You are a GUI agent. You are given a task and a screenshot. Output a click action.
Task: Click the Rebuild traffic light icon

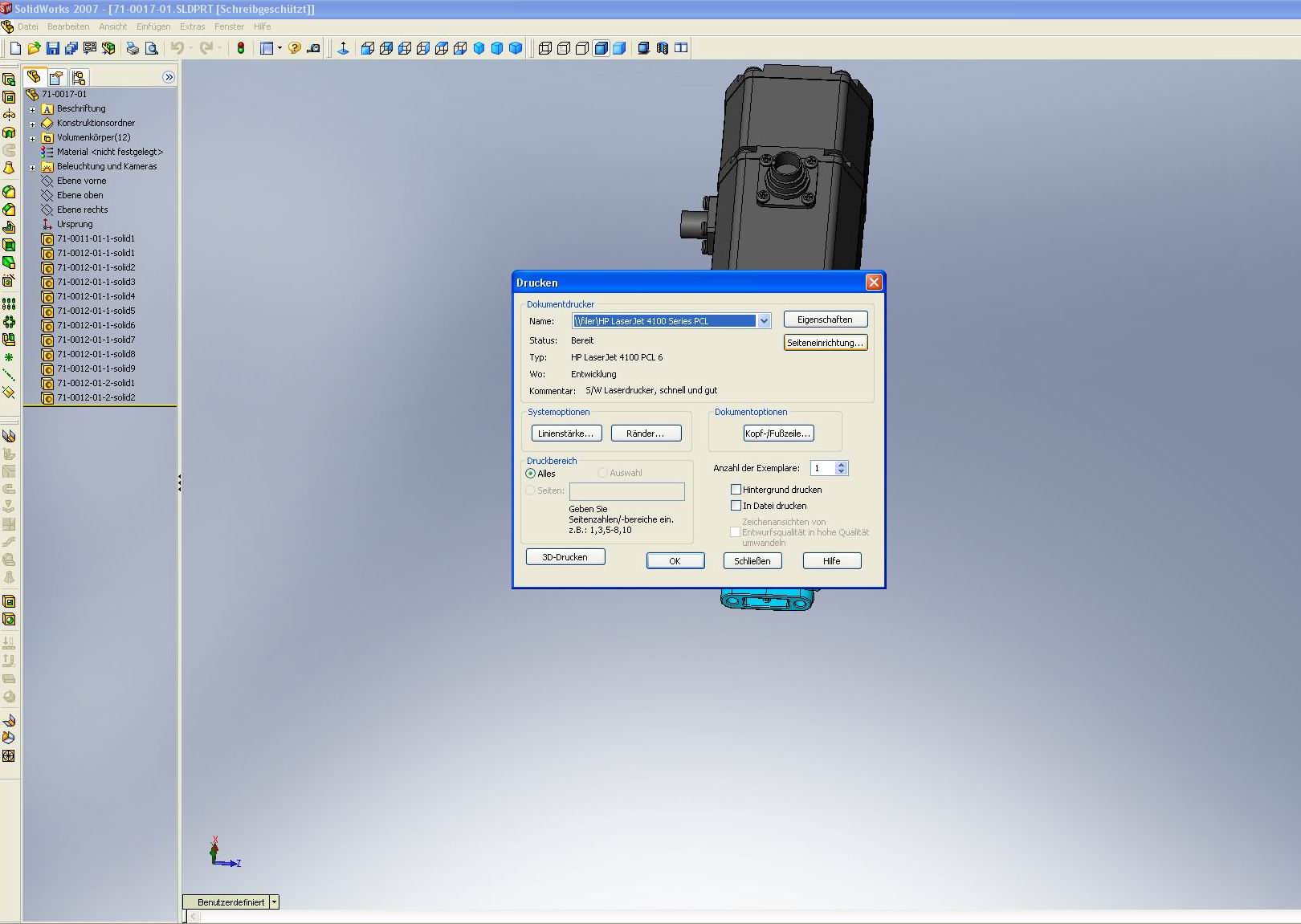[x=240, y=48]
